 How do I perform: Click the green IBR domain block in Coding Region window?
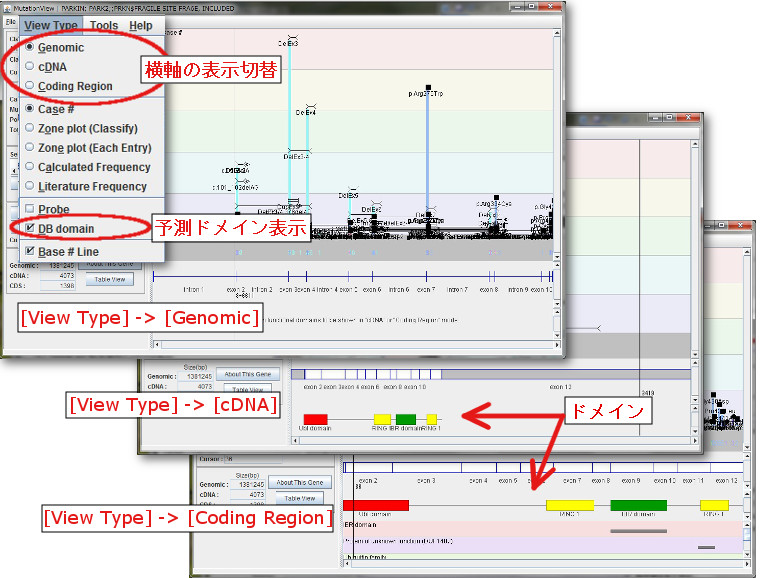coord(638,505)
